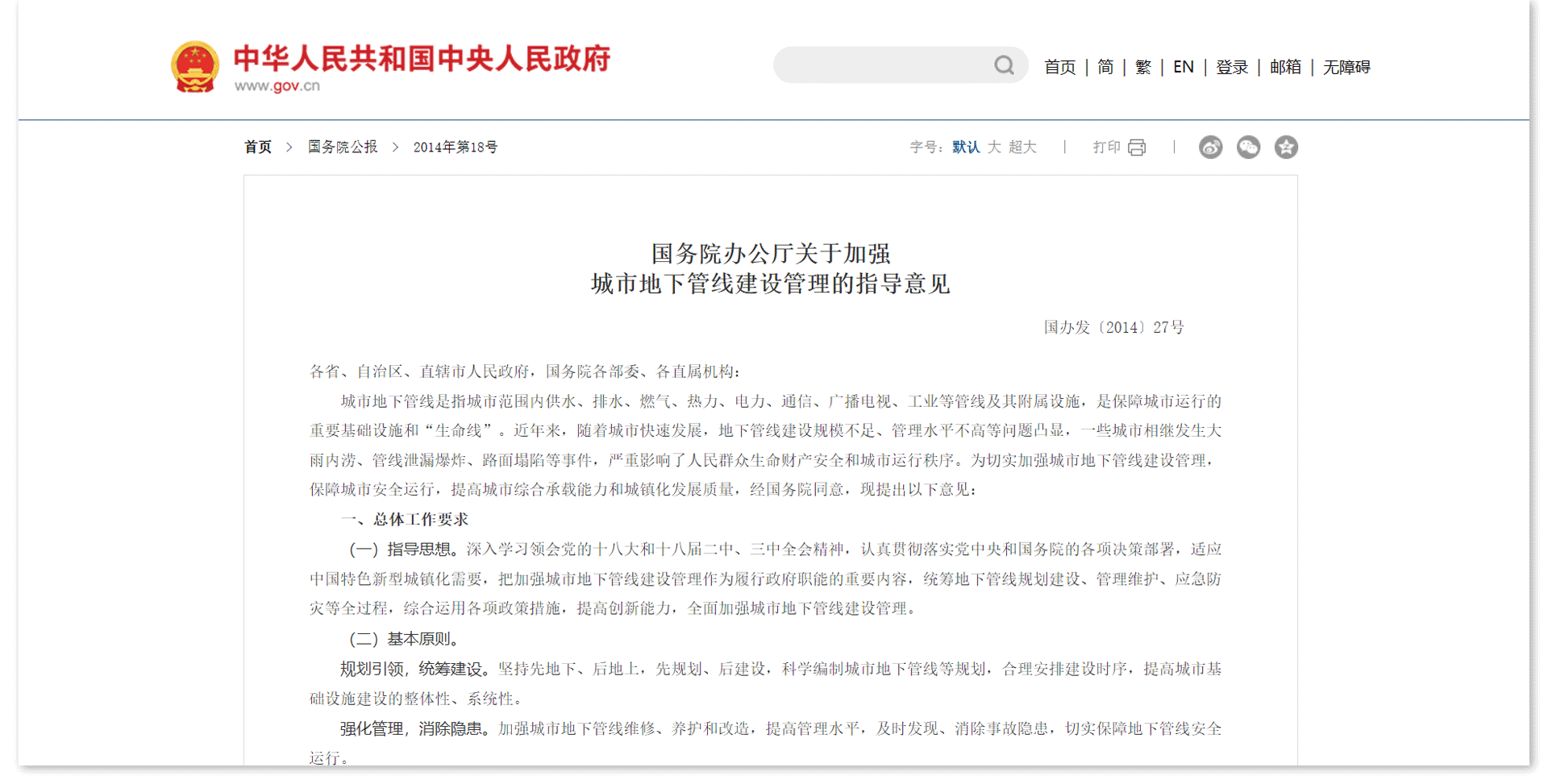Click the star icon to favorite the page

[x=1286, y=147]
